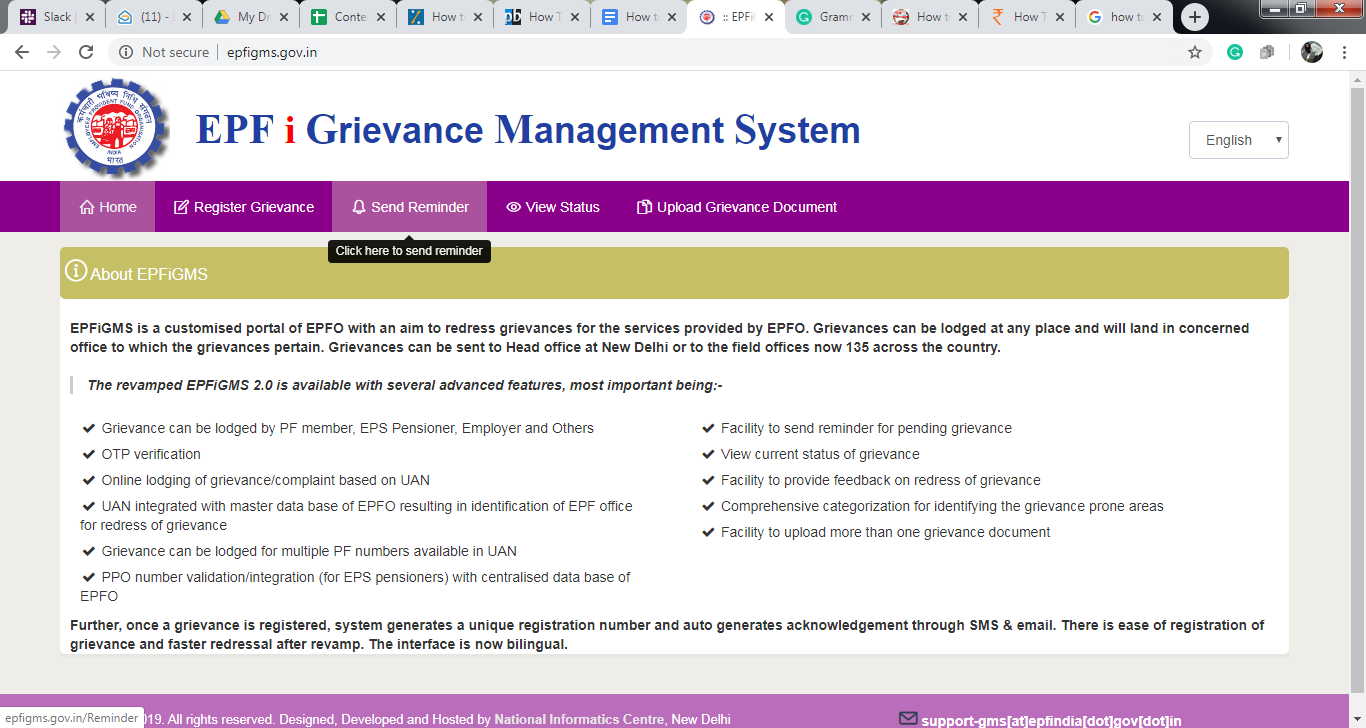
Task: Click the address bar URL epfigms.gov.in
Action: 272,52
